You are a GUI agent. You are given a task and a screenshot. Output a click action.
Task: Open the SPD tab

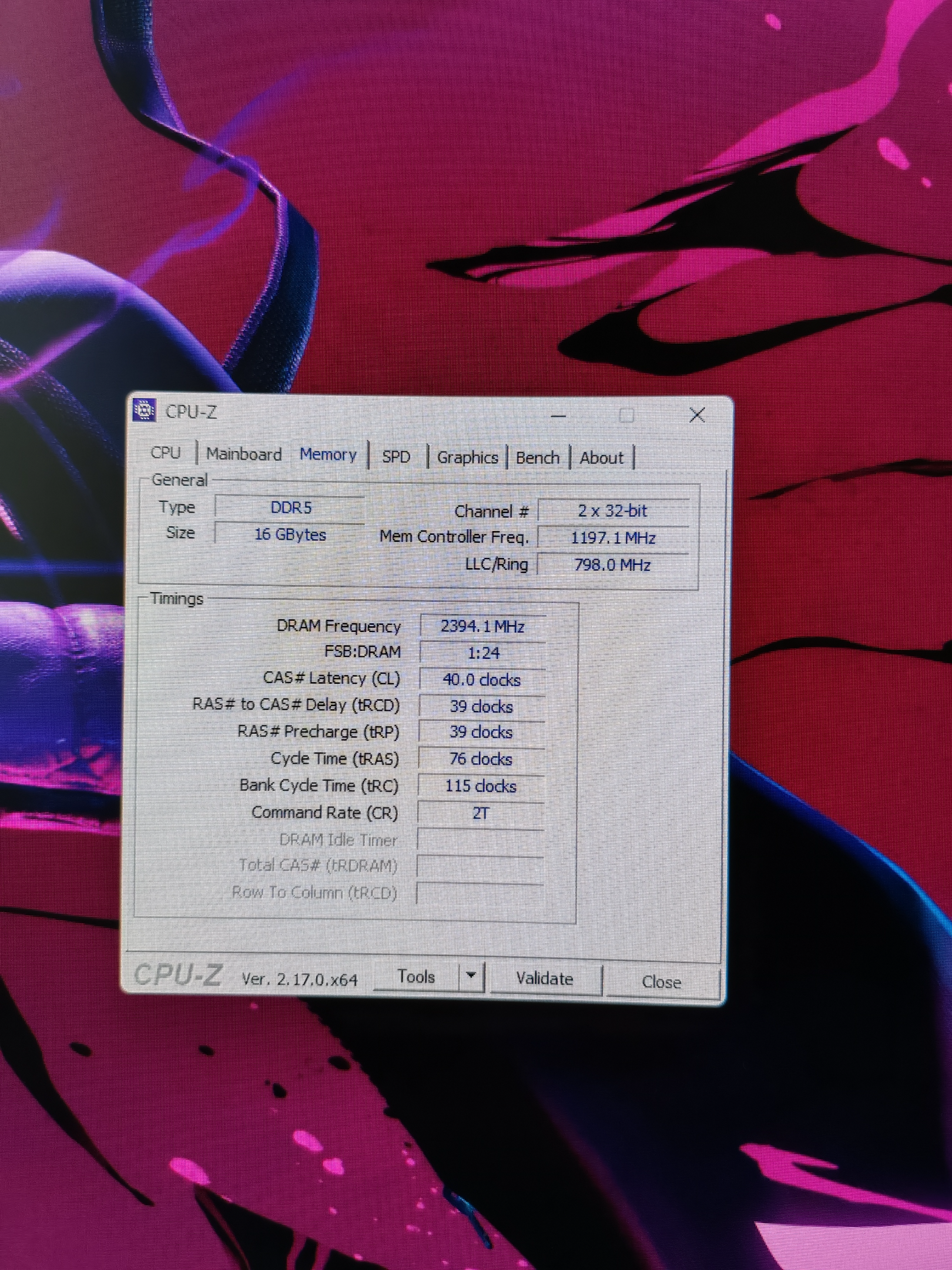pos(396,457)
